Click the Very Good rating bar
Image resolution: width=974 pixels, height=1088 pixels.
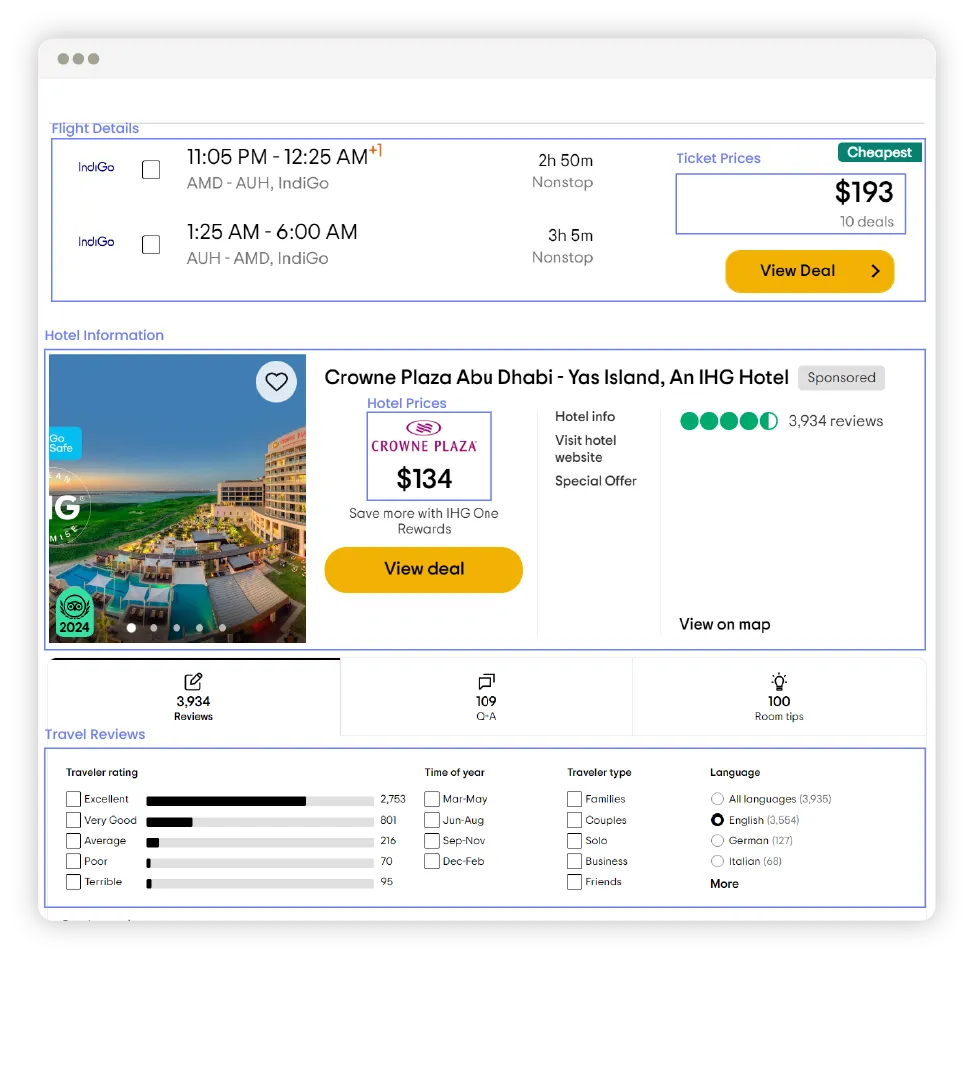point(260,822)
